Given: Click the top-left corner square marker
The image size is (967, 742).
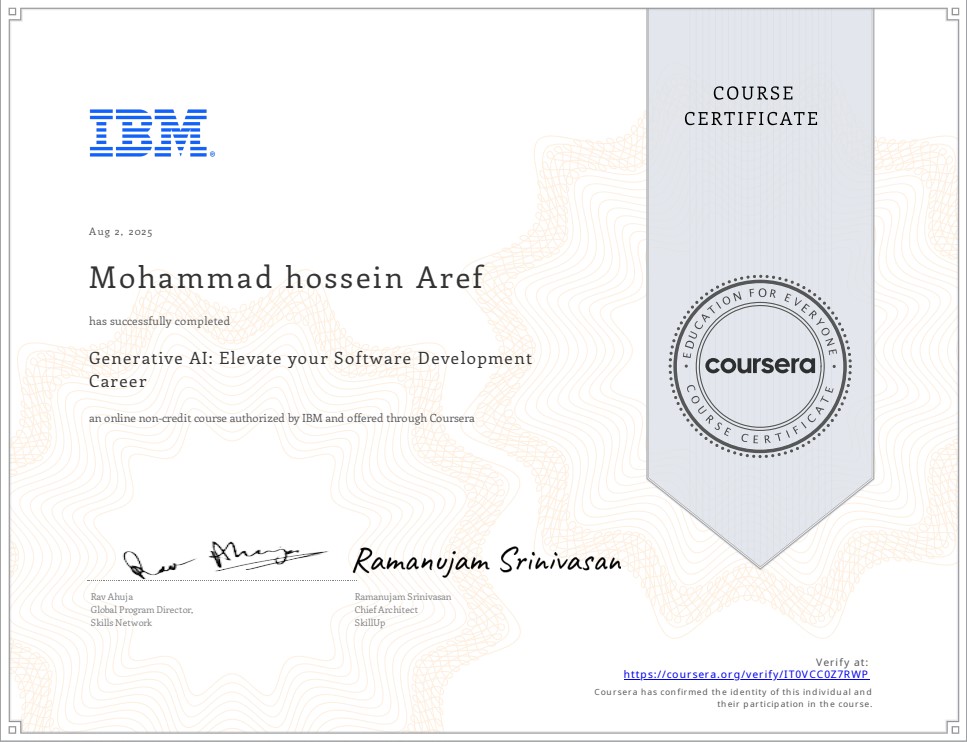Looking at the screenshot, I should coord(13,13).
